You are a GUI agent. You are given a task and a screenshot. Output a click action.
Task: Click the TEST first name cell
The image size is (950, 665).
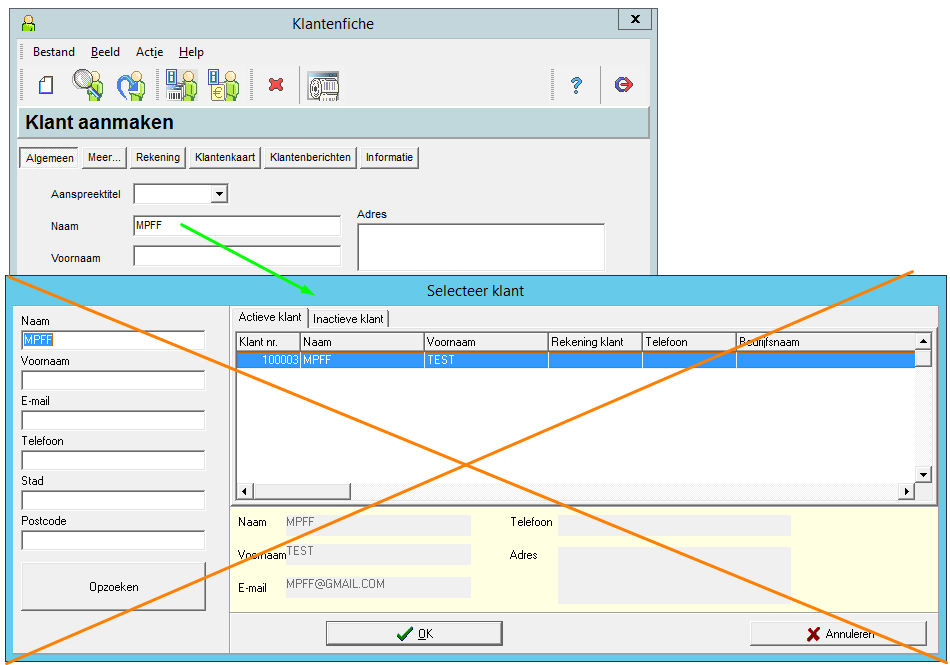click(487, 360)
